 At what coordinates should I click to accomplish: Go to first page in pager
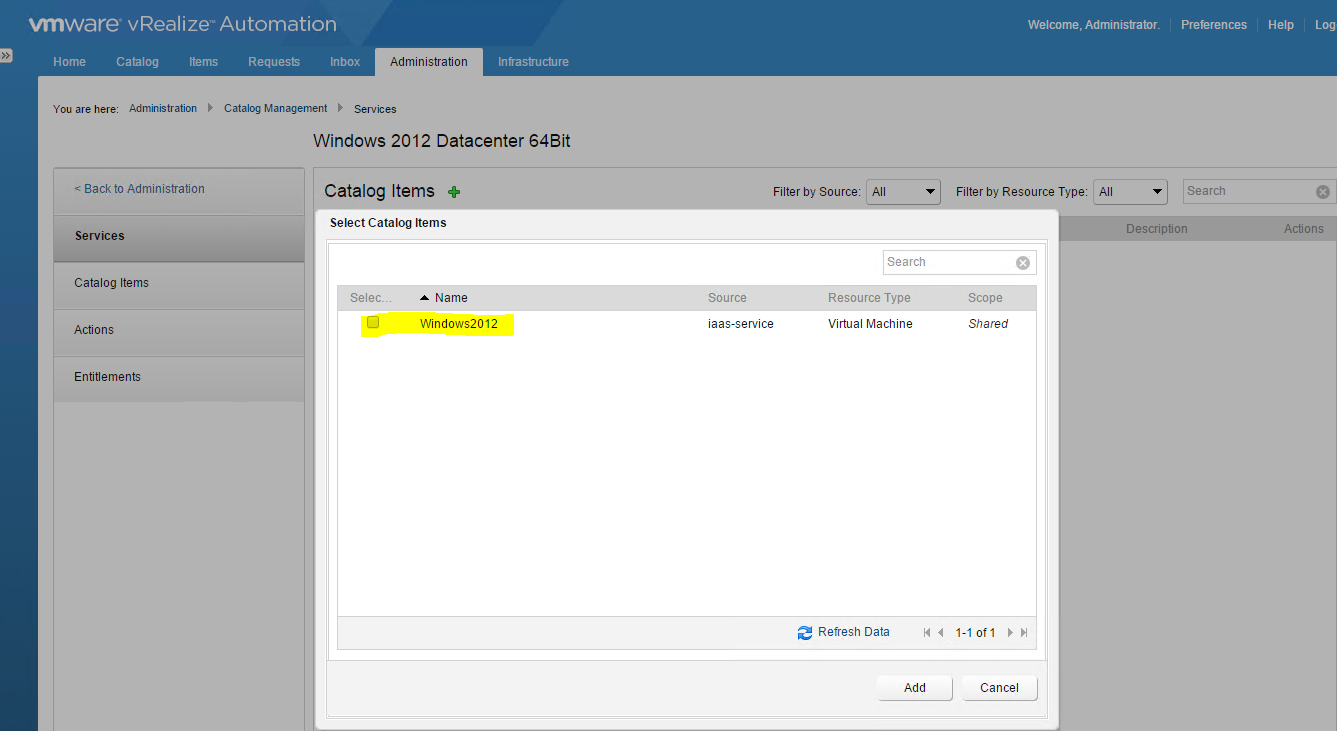pyautogui.click(x=927, y=633)
